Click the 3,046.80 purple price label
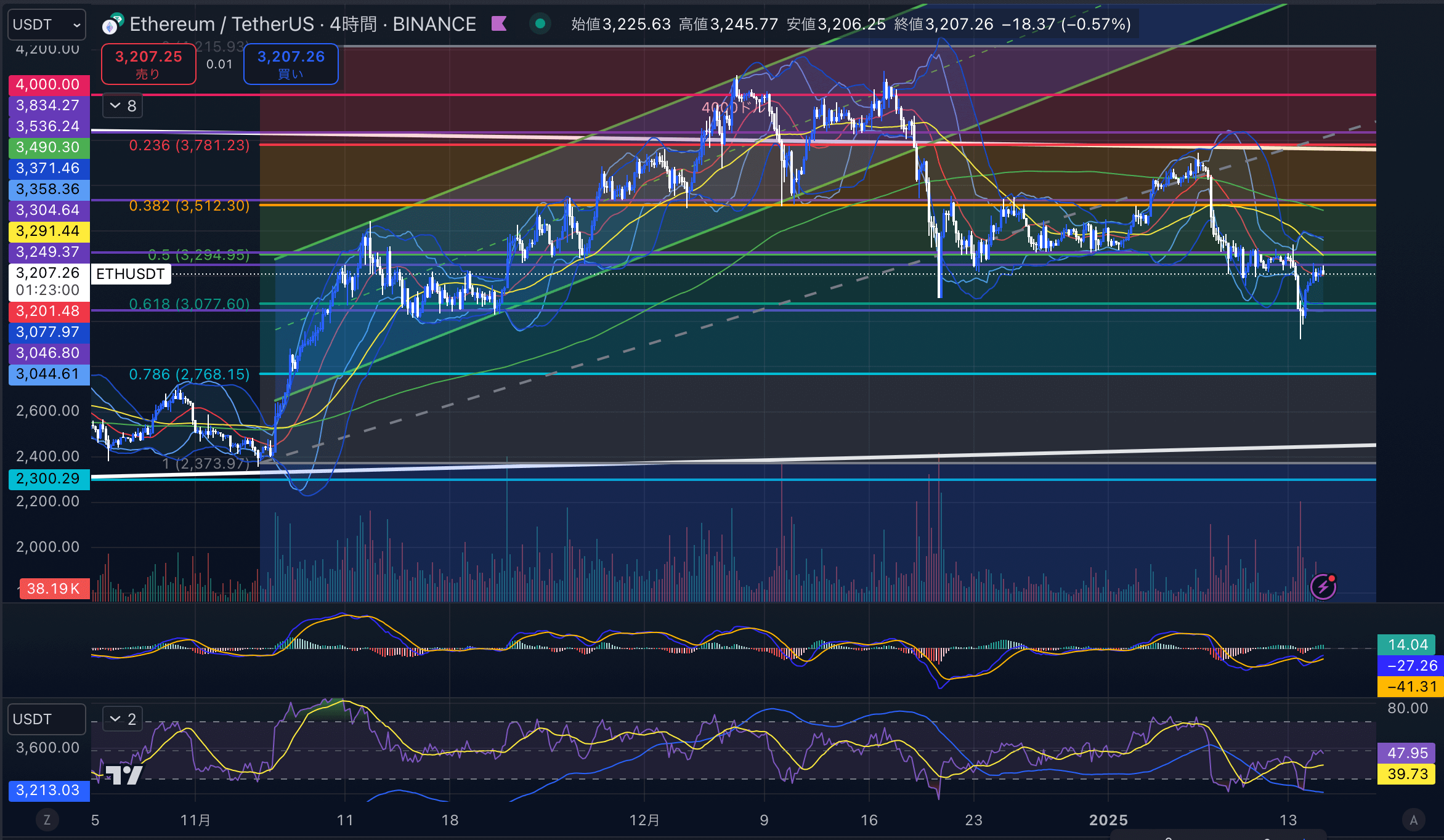Image resolution: width=1444 pixels, height=840 pixels. pos(49,353)
